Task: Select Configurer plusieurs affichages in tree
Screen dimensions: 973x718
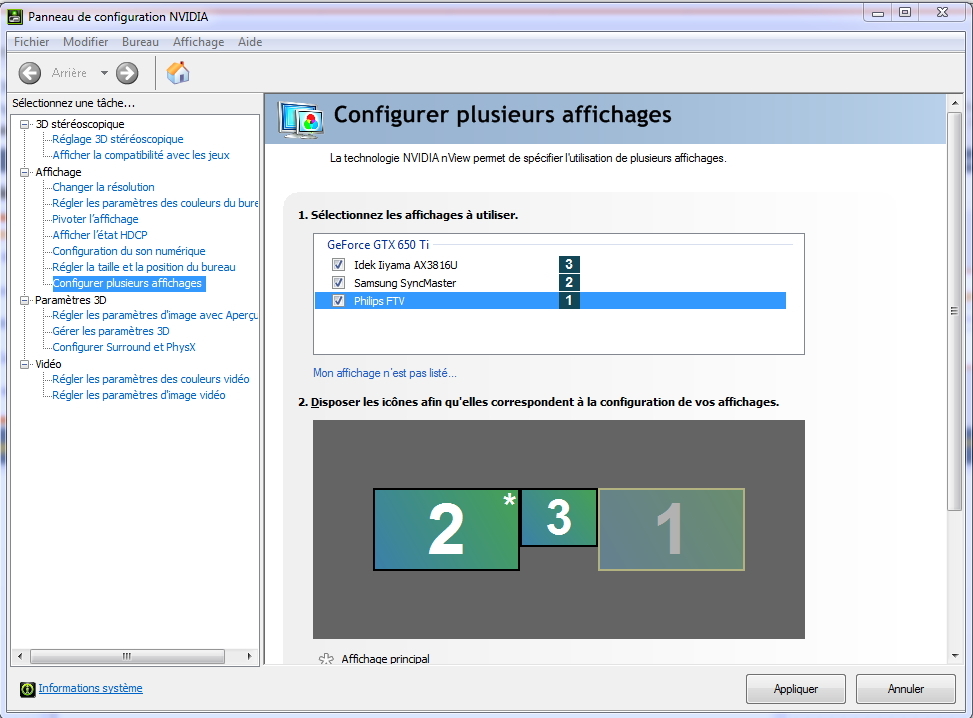Action: (127, 283)
